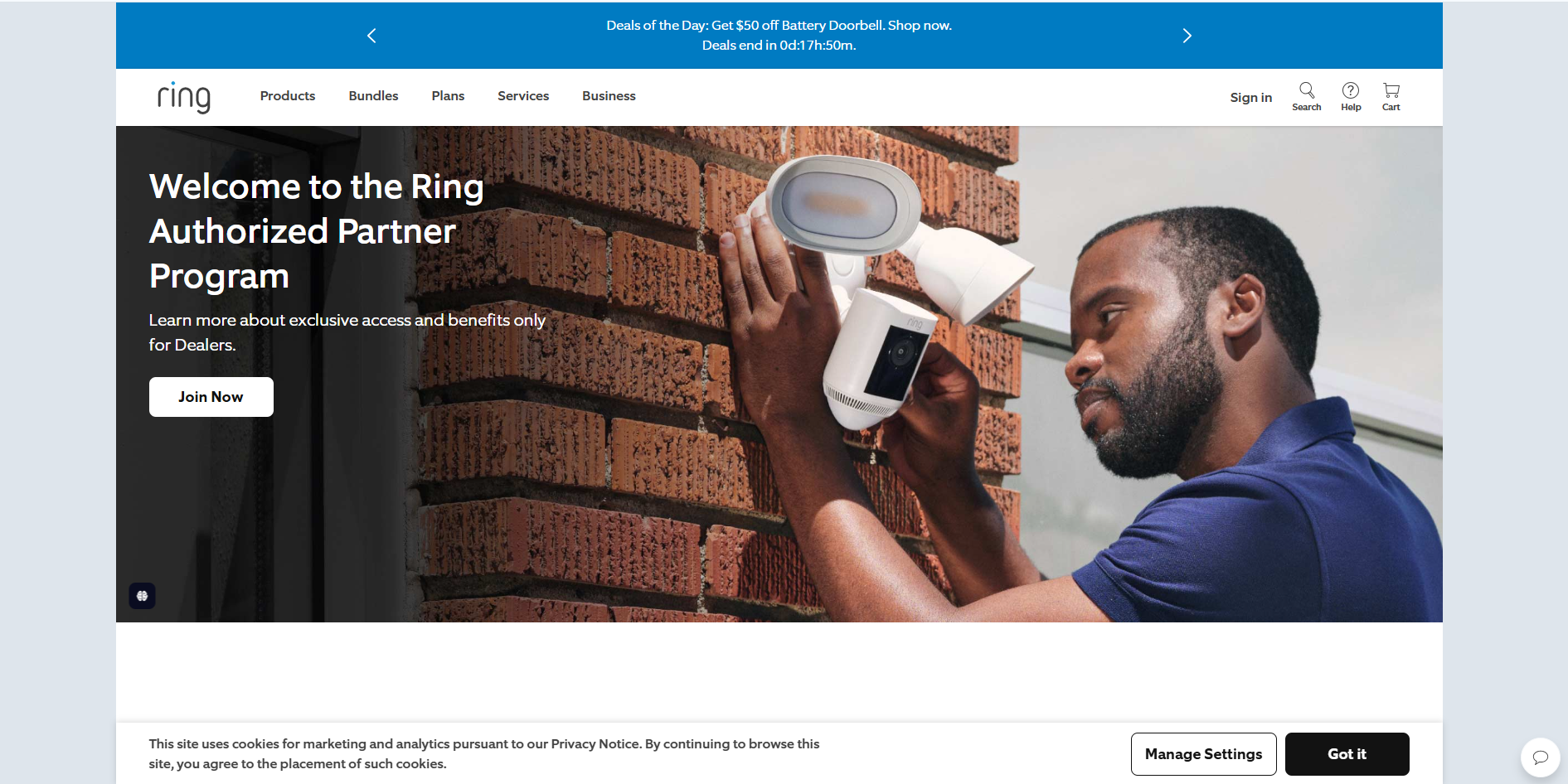Expand the Plans menu
The width and height of the screenshot is (1568, 784).
[x=448, y=96]
